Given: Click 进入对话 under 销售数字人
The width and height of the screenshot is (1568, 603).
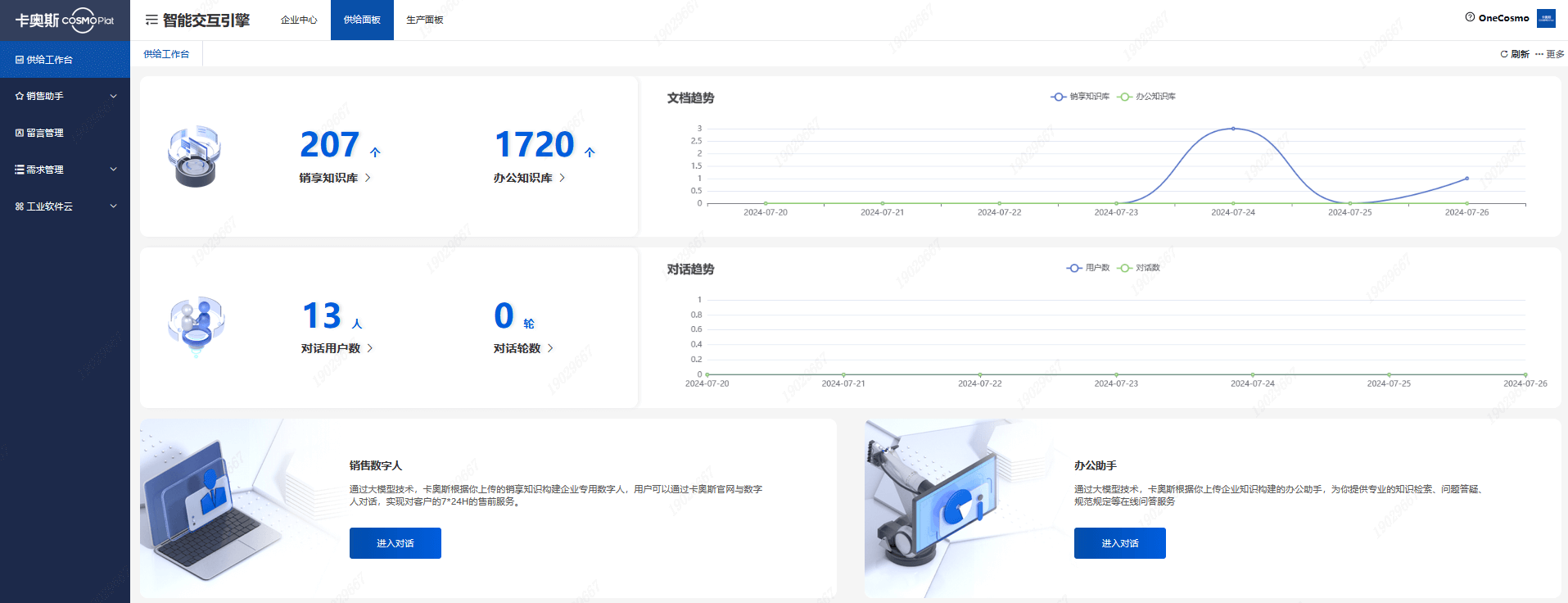Looking at the screenshot, I should (x=395, y=543).
